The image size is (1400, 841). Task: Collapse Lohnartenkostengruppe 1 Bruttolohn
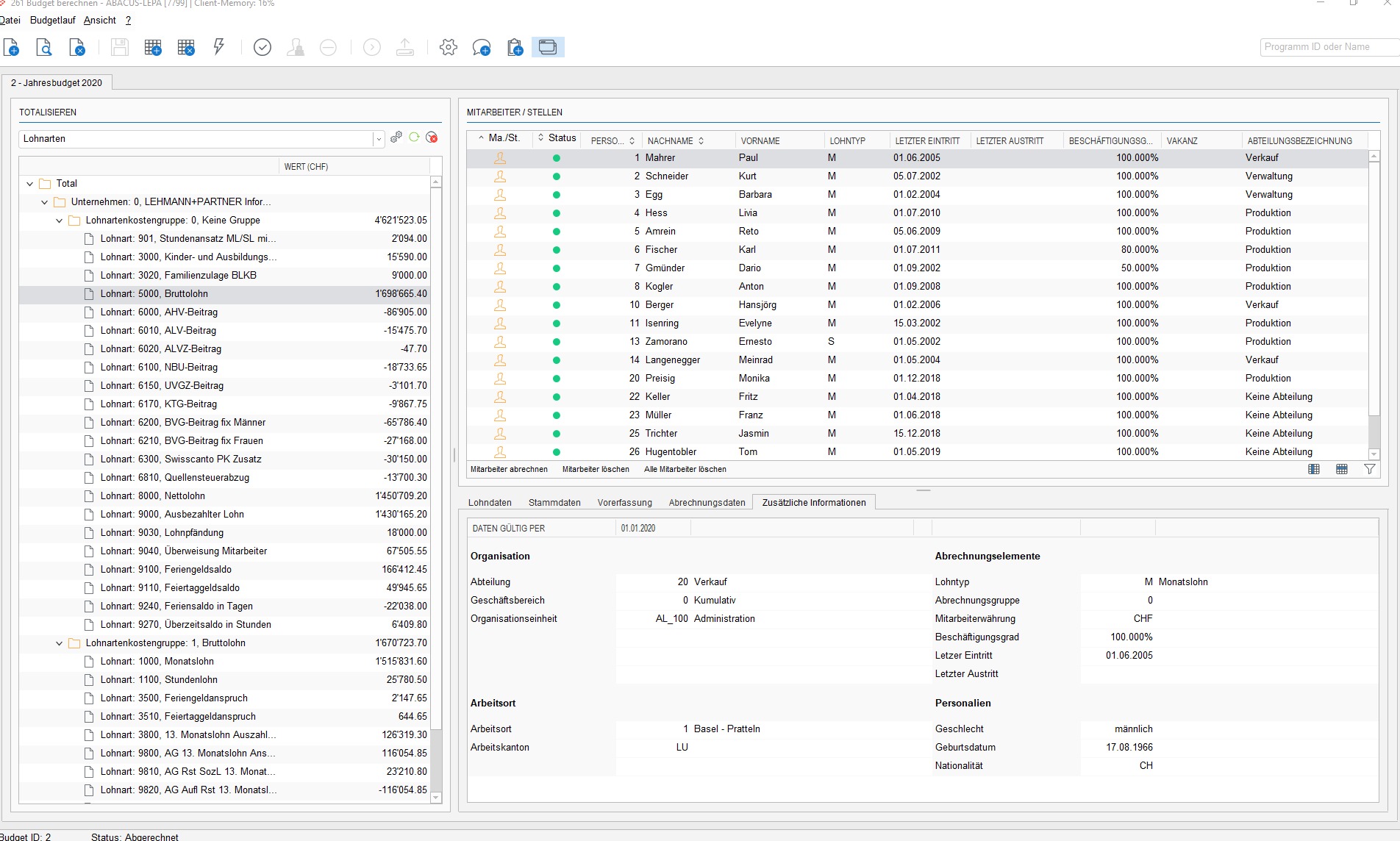tap(59, 643)
